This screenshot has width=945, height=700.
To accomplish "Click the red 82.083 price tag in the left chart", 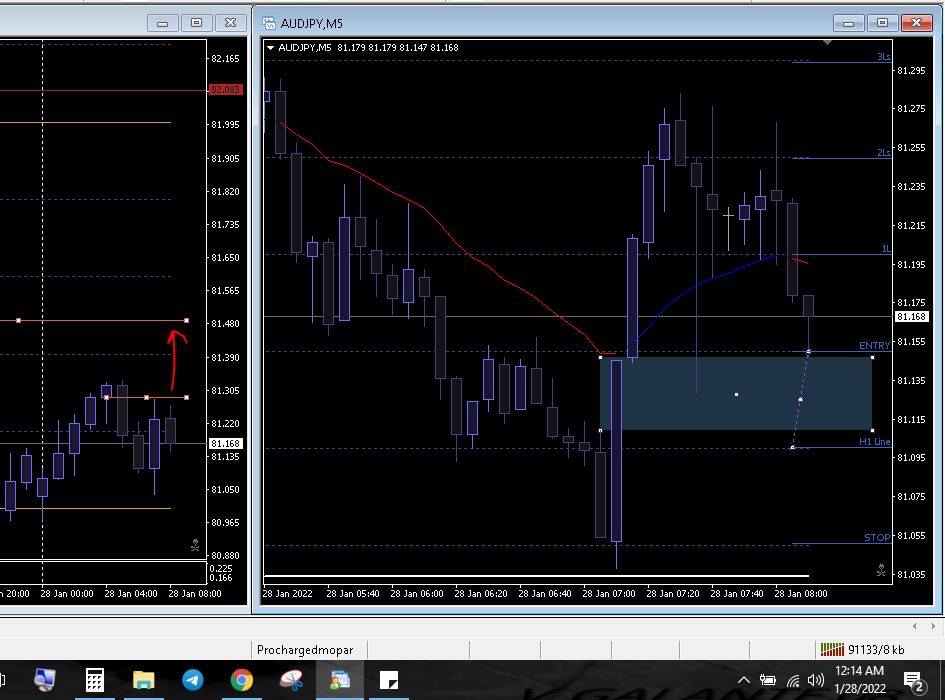I will click(225, 90).
